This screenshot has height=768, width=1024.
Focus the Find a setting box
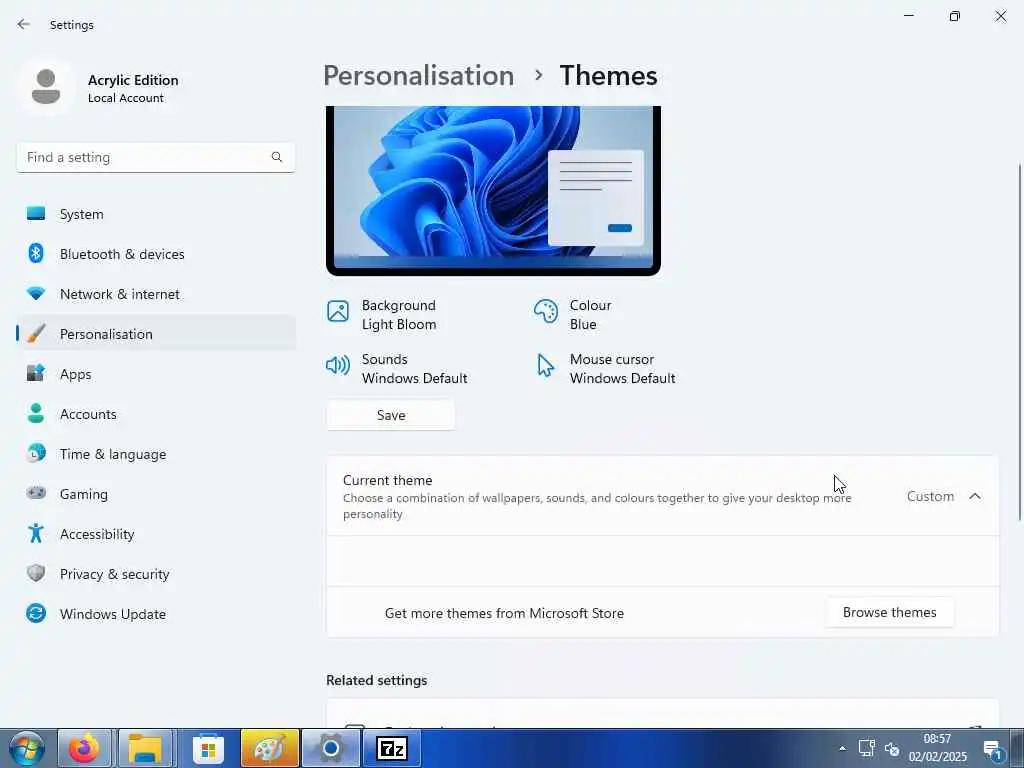(x=155, y=157)
